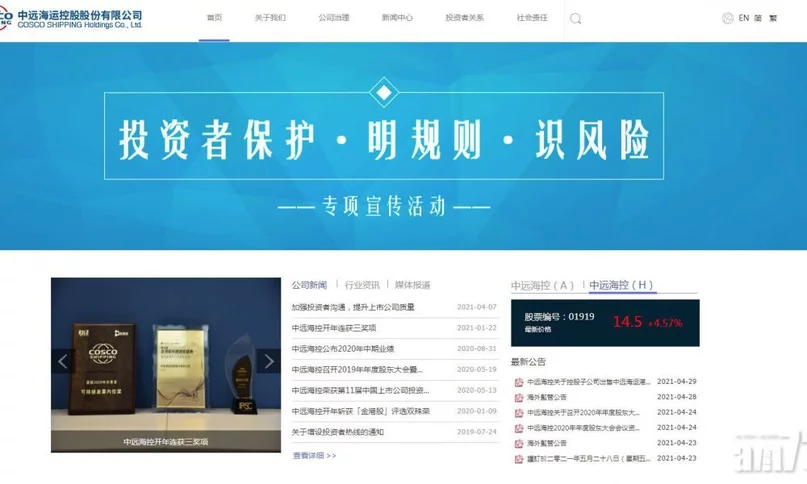Select the 公司新闻 tab
Viewport: 807px width, 484px height.
(x=309, y=285)
